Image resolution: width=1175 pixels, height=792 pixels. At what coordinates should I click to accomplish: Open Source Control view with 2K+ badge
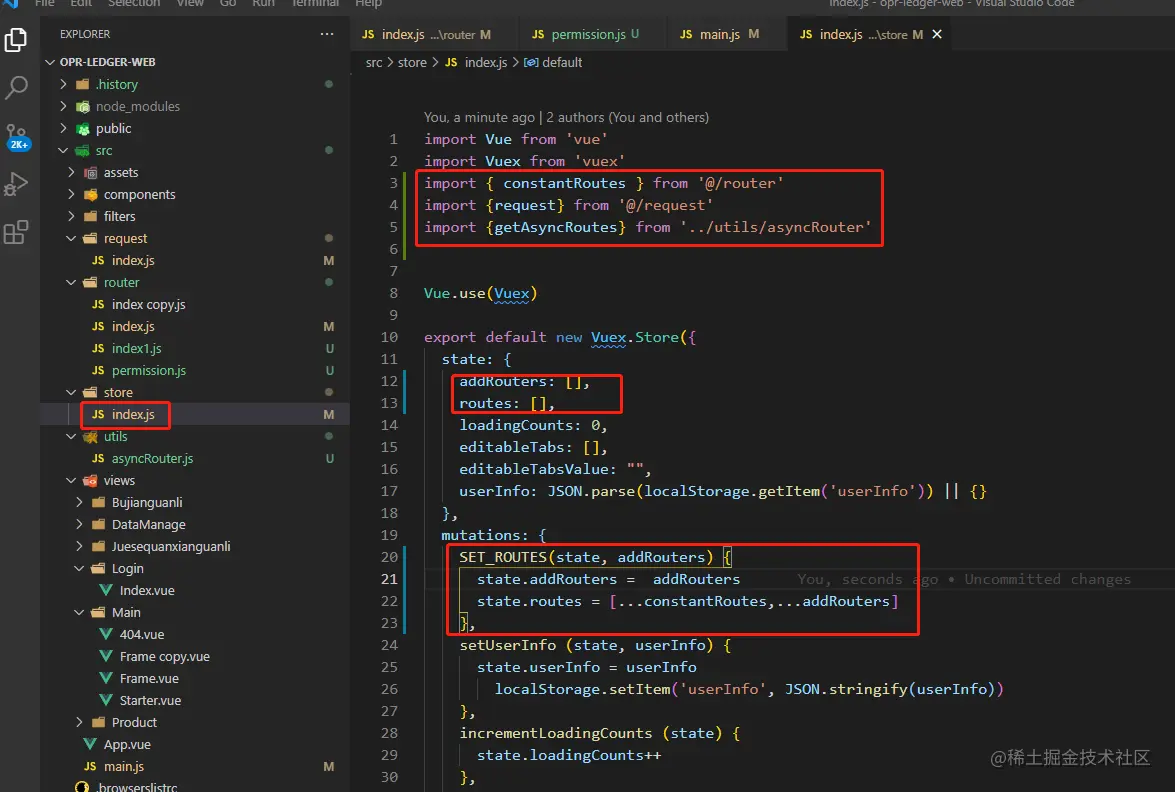16,136
